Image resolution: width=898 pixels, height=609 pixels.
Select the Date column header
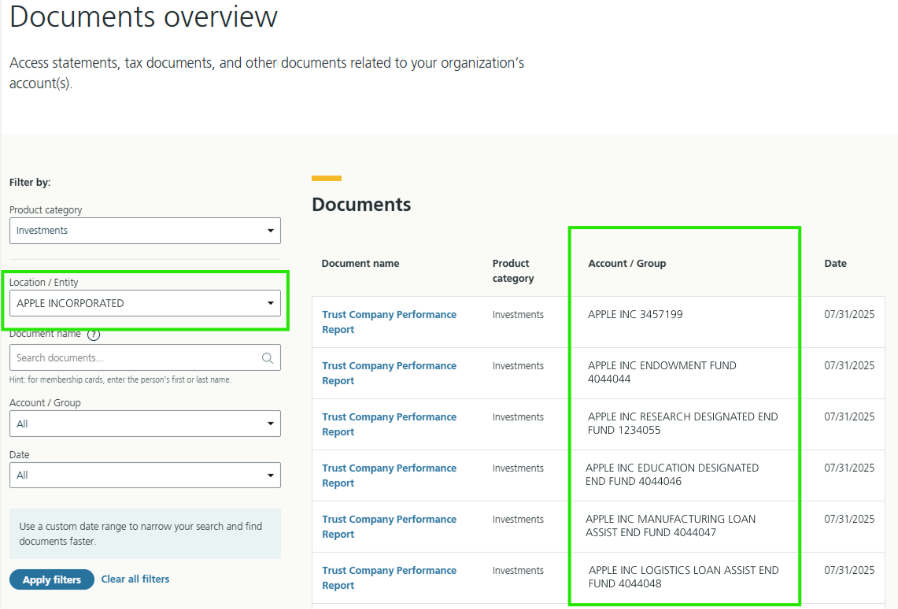[x=835, y=264]
